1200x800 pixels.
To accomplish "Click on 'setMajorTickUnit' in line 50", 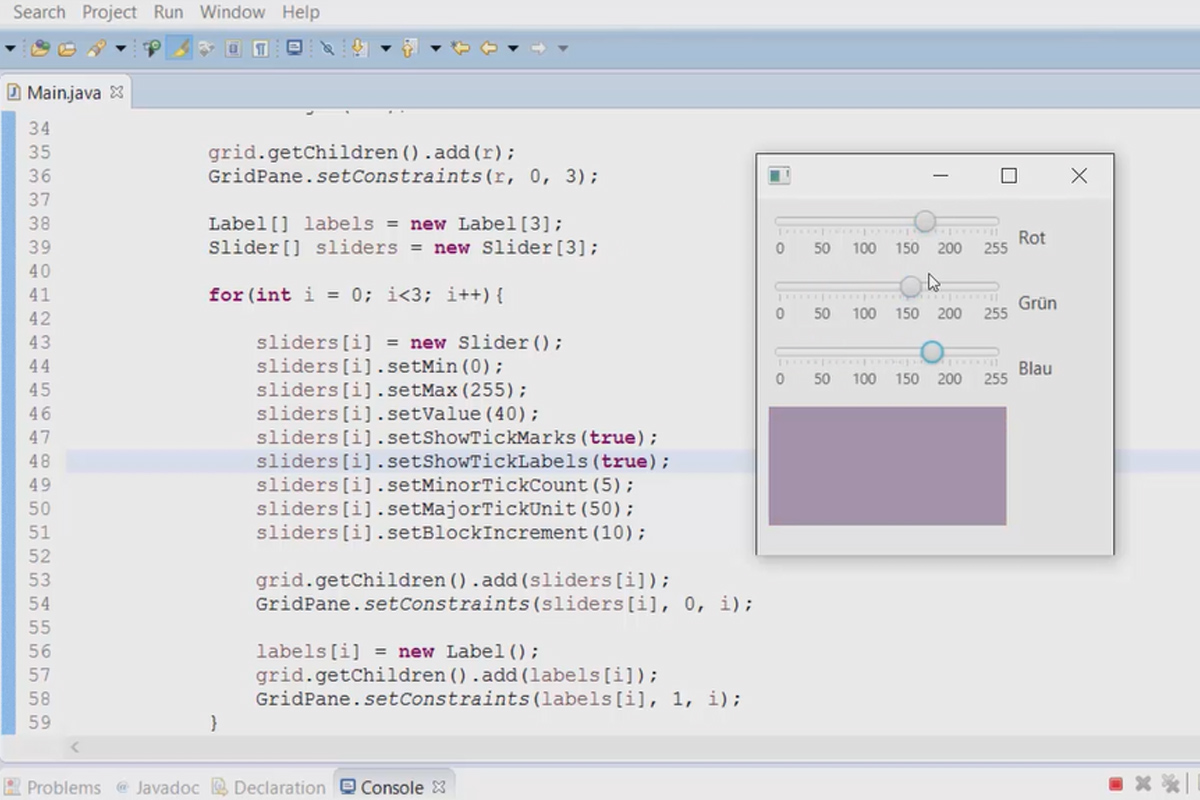I will click(x=481, y=509).
